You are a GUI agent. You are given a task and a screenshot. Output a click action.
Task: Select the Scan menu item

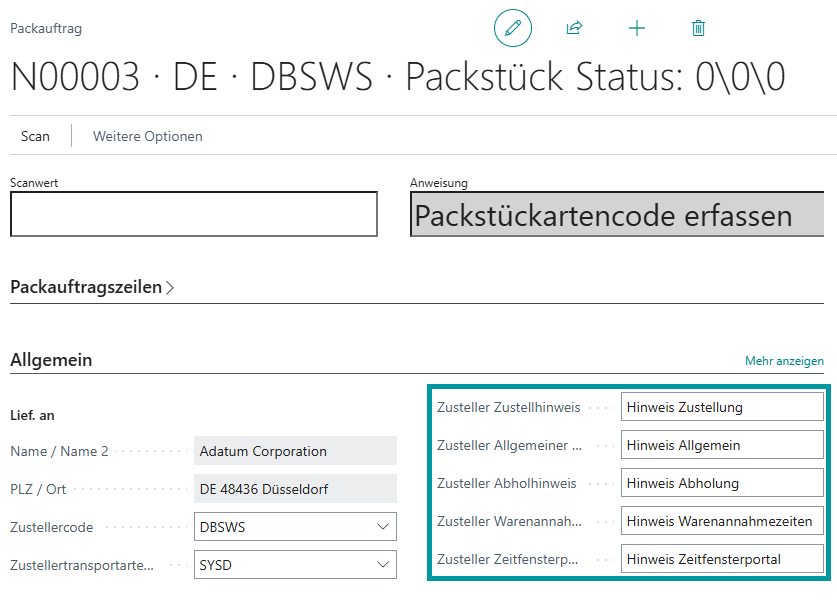point(36,136)
